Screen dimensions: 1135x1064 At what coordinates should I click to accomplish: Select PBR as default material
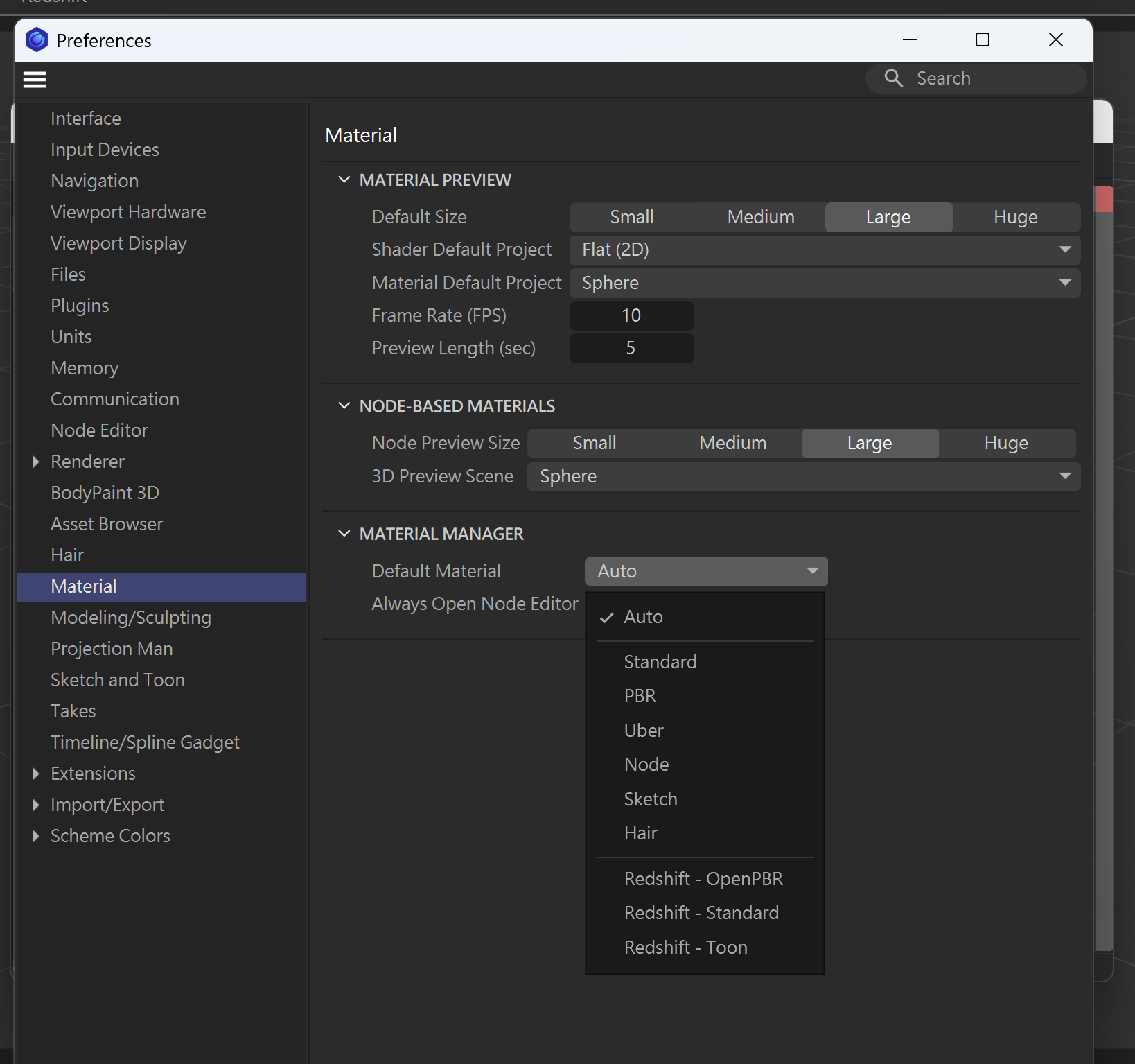(x=640, y=696)
